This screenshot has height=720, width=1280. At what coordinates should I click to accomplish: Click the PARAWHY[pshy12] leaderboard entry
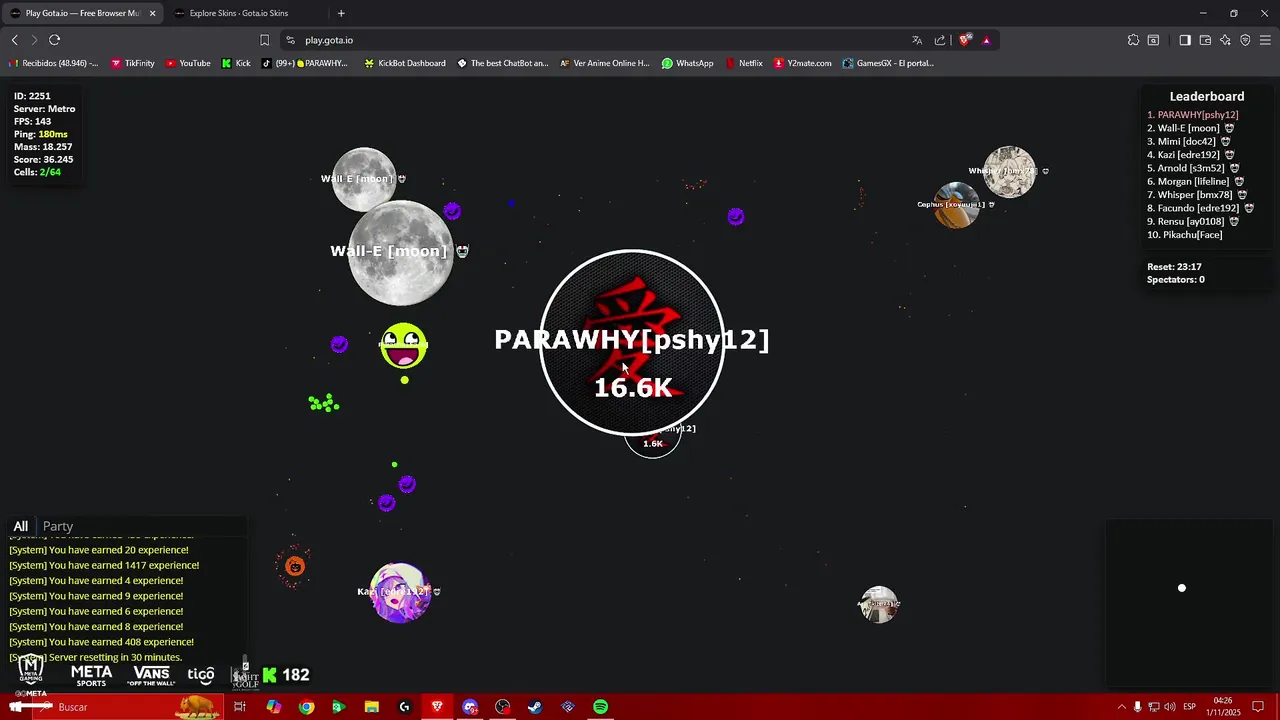tap(1192, 115)
